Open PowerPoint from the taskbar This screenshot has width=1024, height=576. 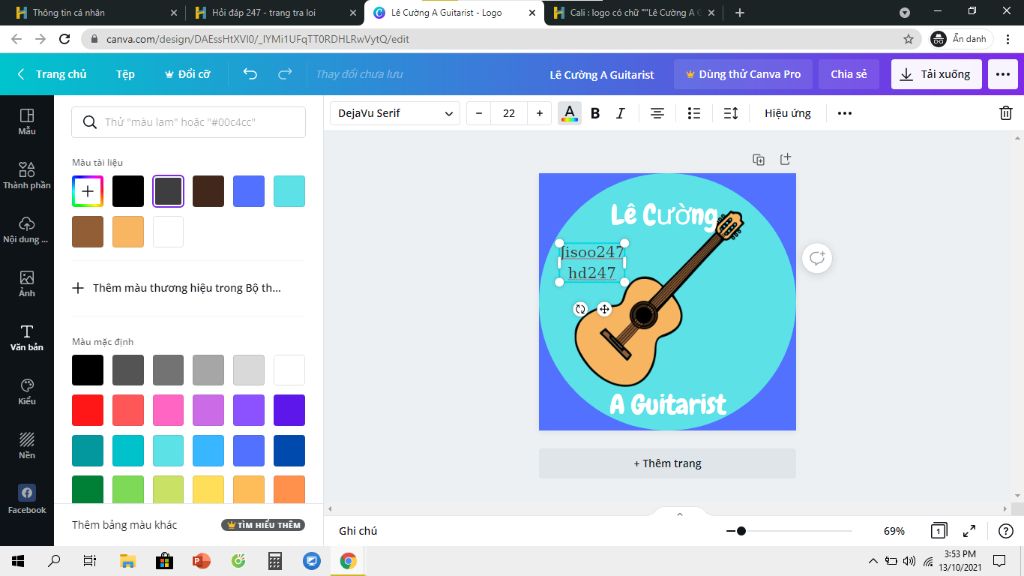coord(201,561)
